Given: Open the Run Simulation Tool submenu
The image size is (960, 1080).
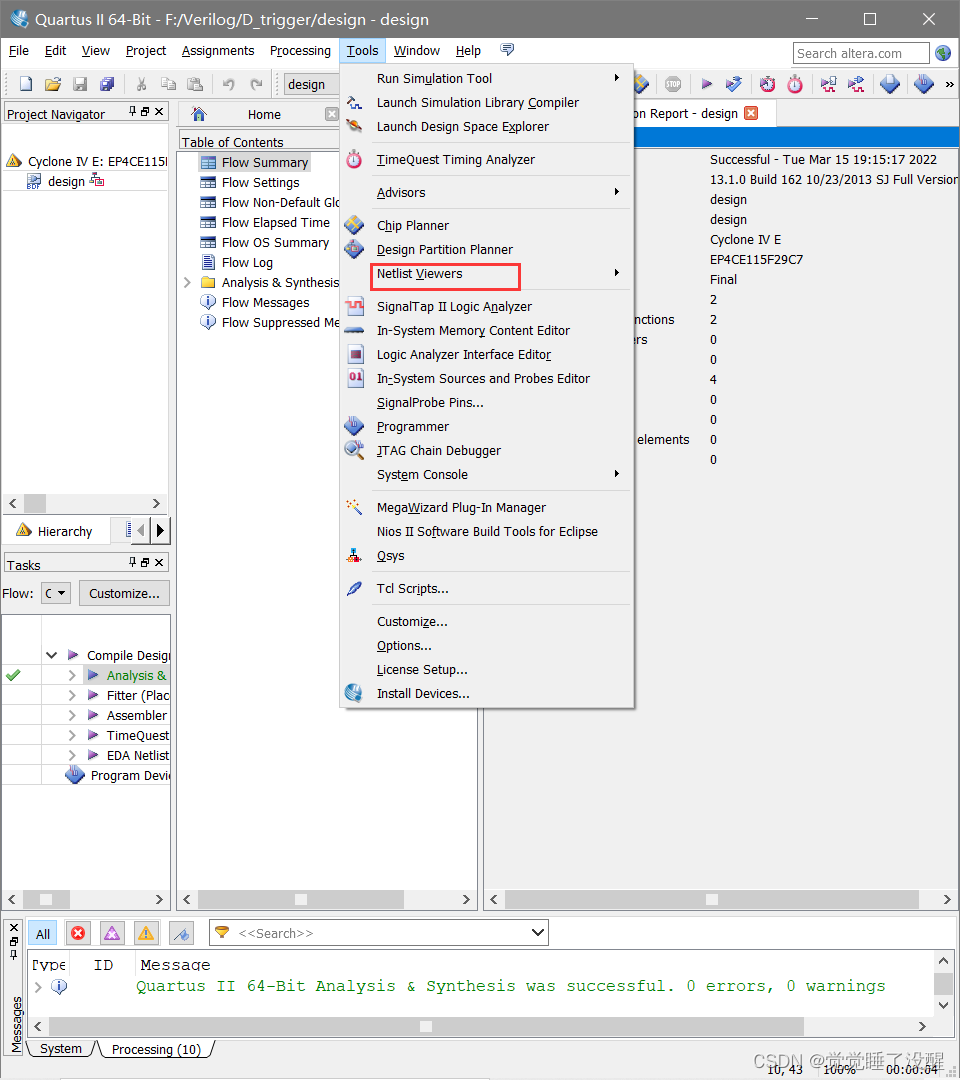Looking at the screenshot, I should click(x=487, y=79).
